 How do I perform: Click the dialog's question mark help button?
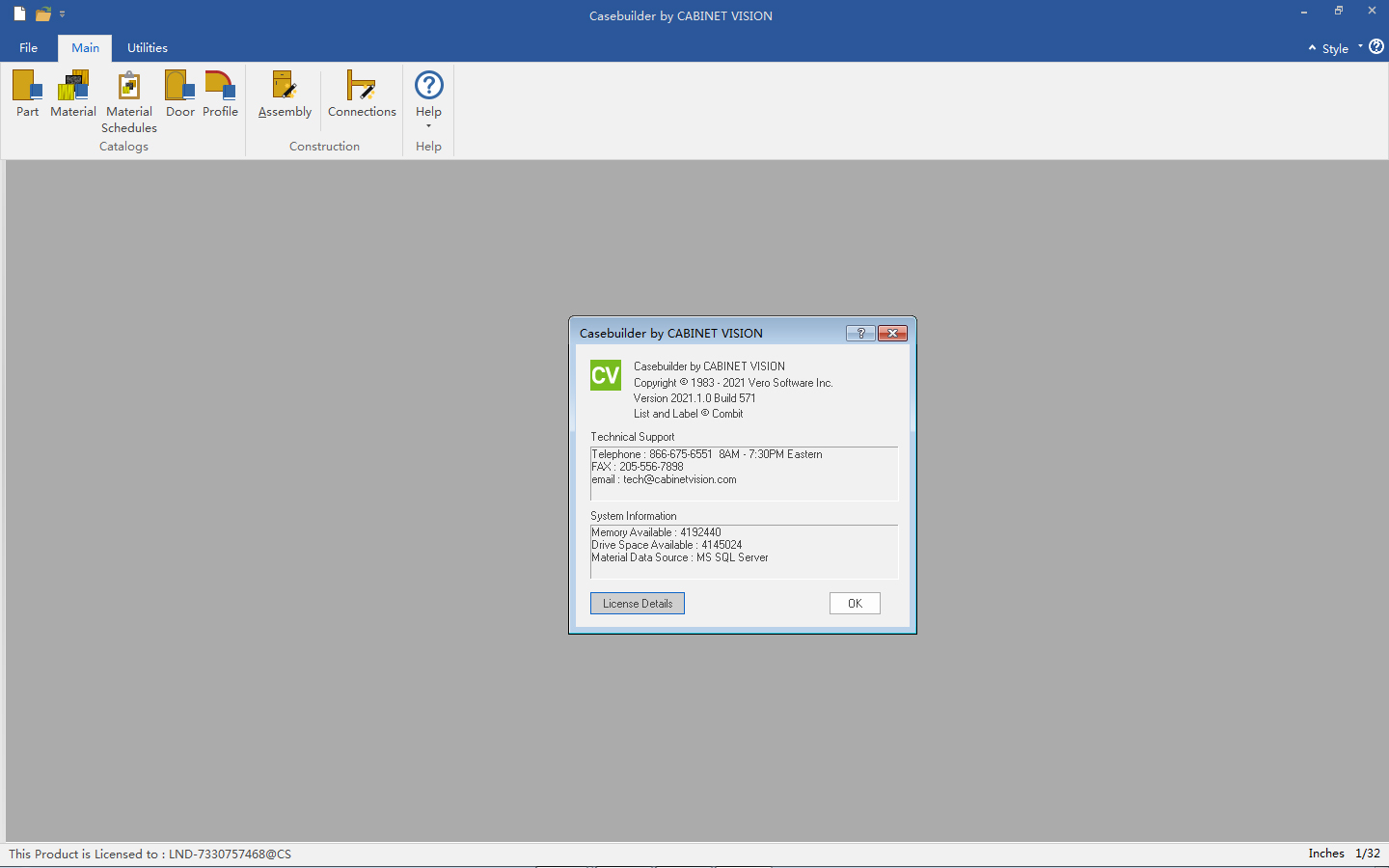(860, 333)
